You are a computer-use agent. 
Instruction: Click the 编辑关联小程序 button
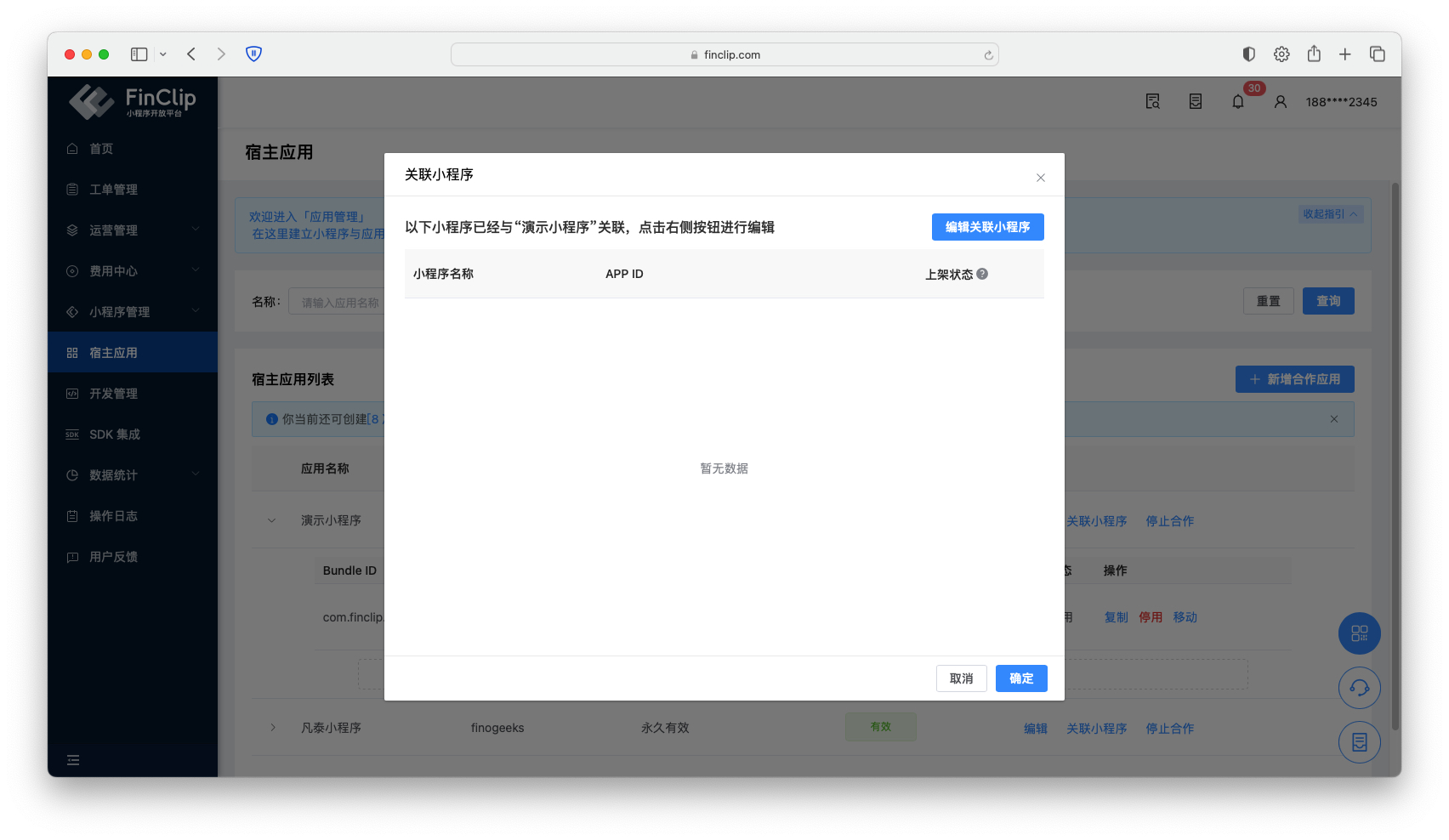pos(987,227)
